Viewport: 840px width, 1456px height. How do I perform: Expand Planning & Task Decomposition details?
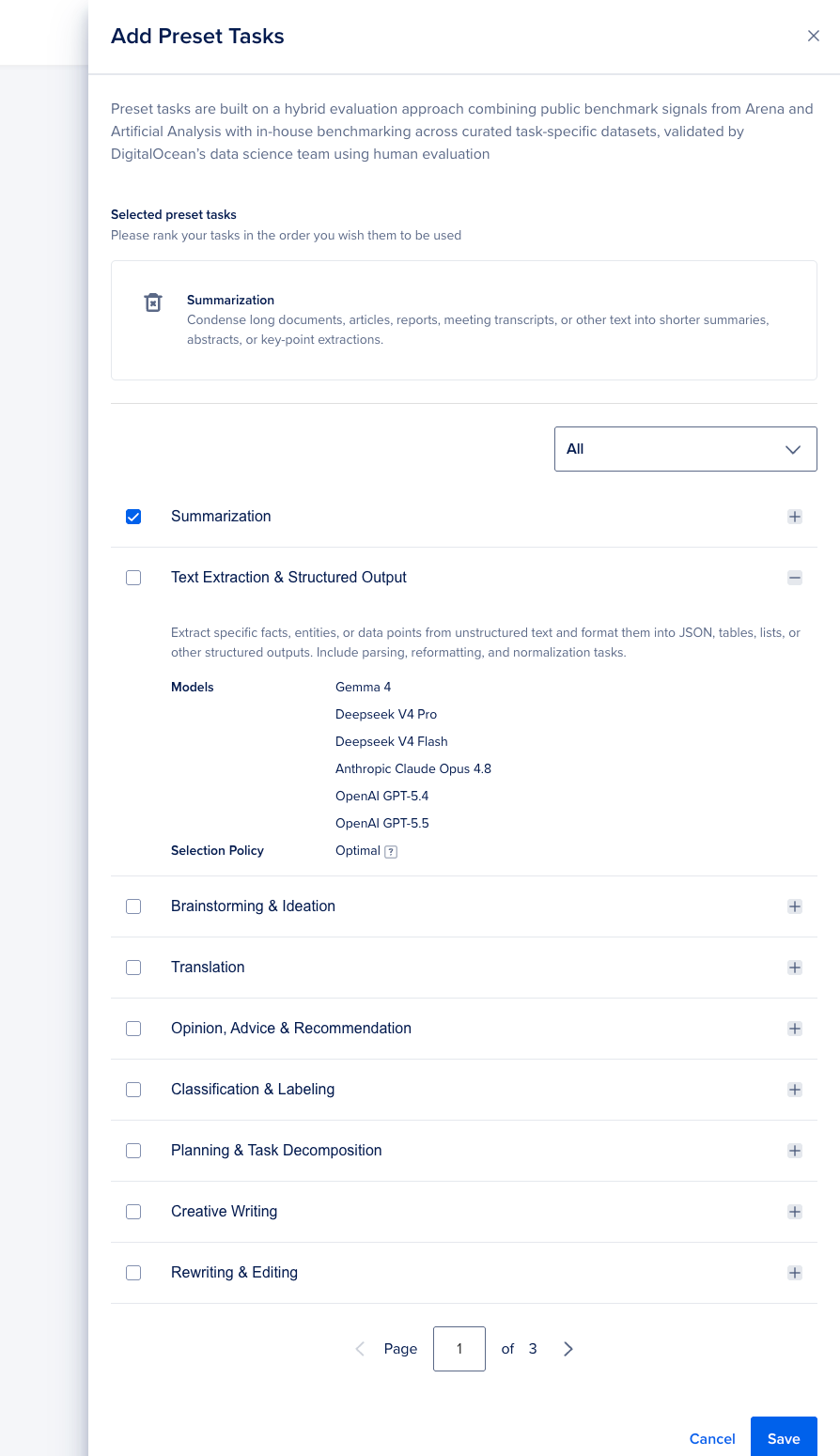(x=795, y=1151)
